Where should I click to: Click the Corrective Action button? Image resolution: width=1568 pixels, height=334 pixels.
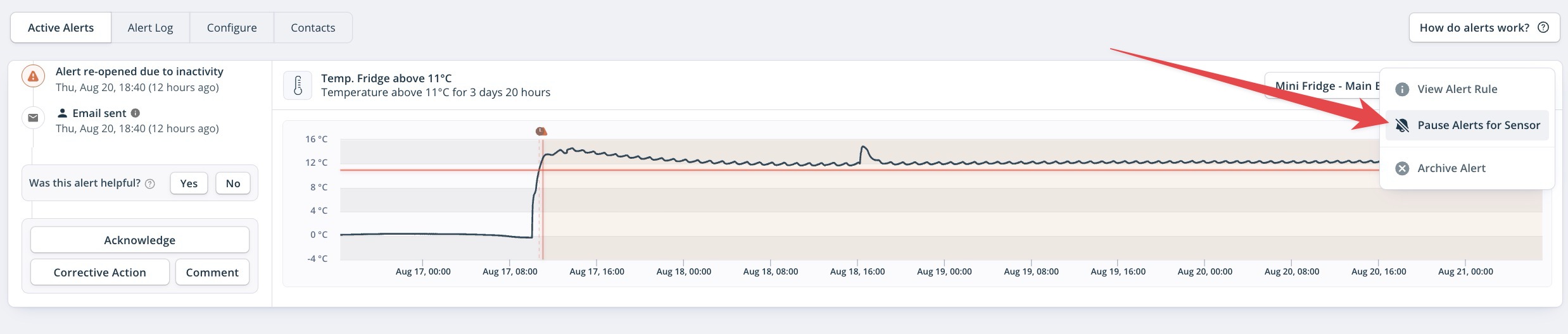coord(100,273)
